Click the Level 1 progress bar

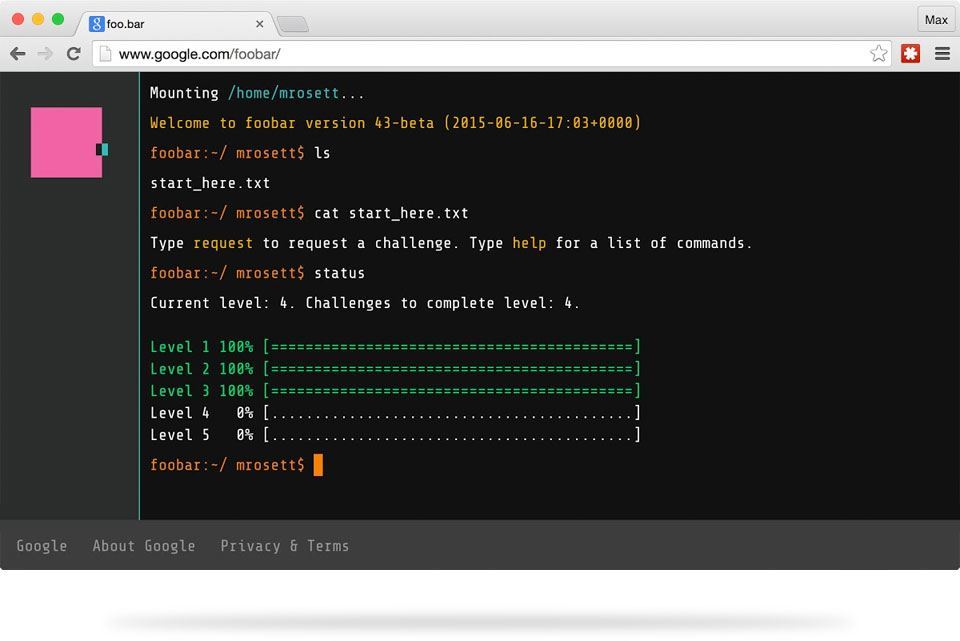pos(452,347)
